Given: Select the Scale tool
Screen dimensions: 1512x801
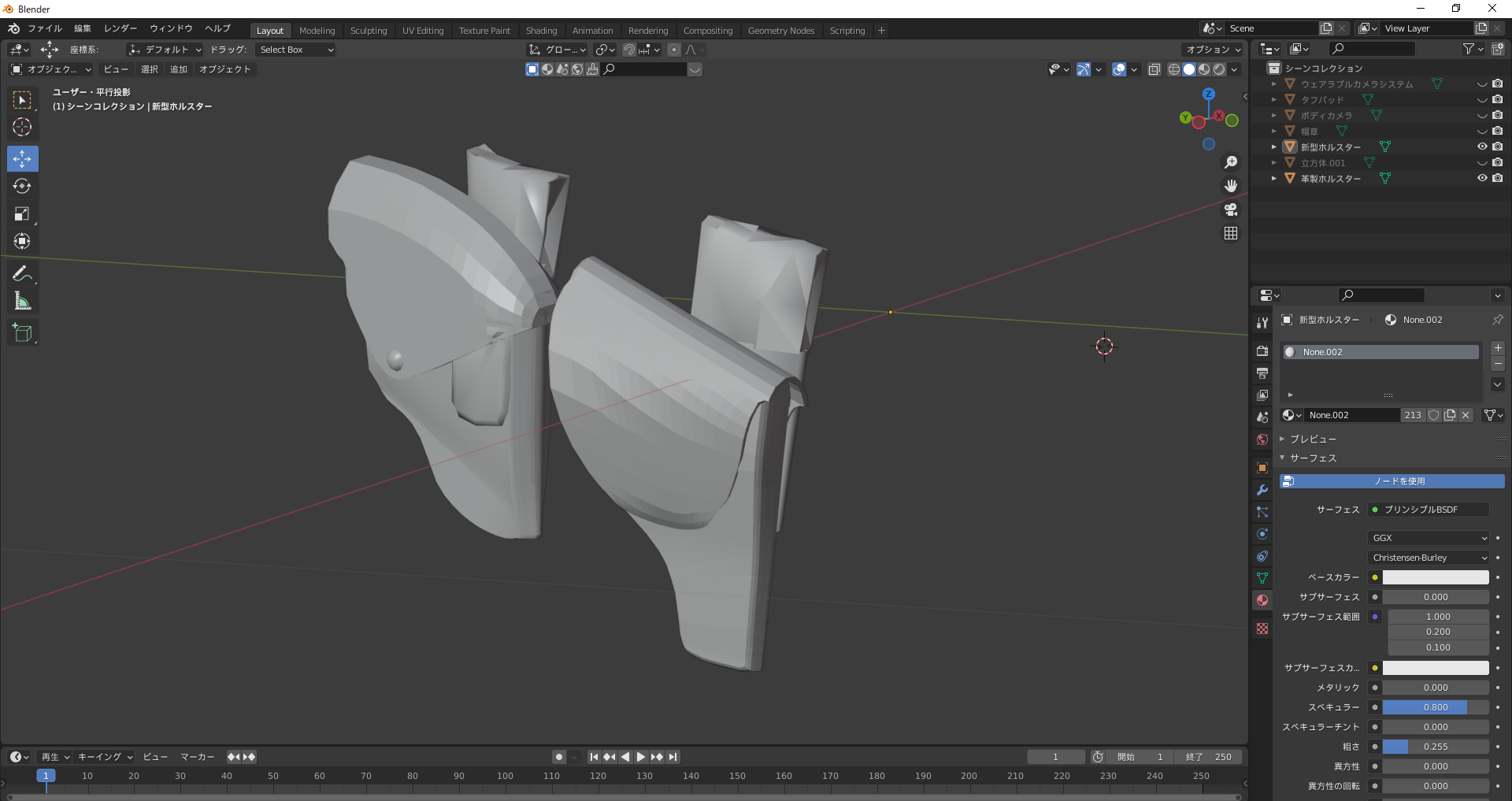Looking at the screenshot, I should pos(22,214).
